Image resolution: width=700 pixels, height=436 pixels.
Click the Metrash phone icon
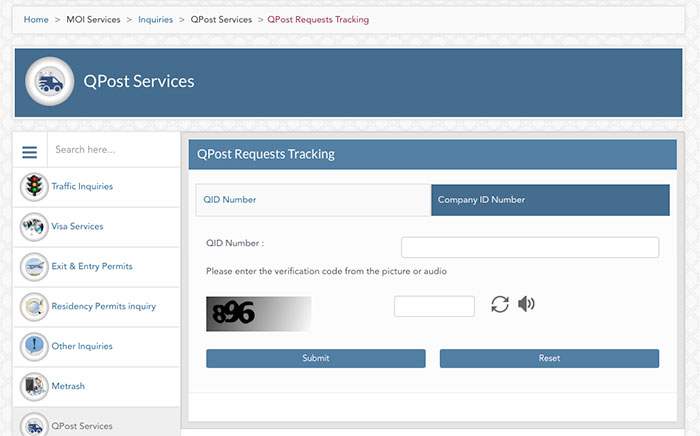tap(34, 386)
